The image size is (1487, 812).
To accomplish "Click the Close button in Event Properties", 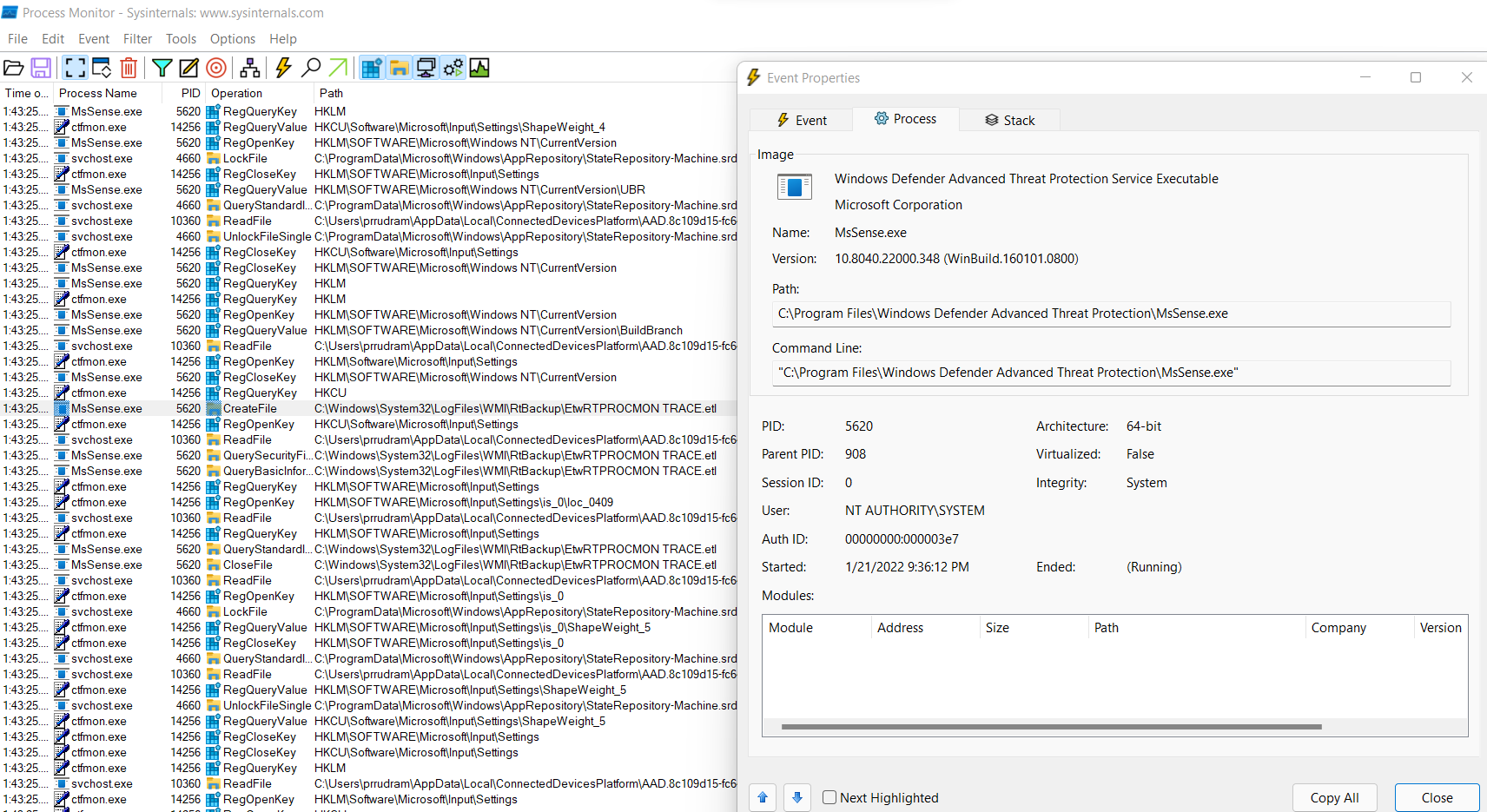I will (x=1437, y=797).
